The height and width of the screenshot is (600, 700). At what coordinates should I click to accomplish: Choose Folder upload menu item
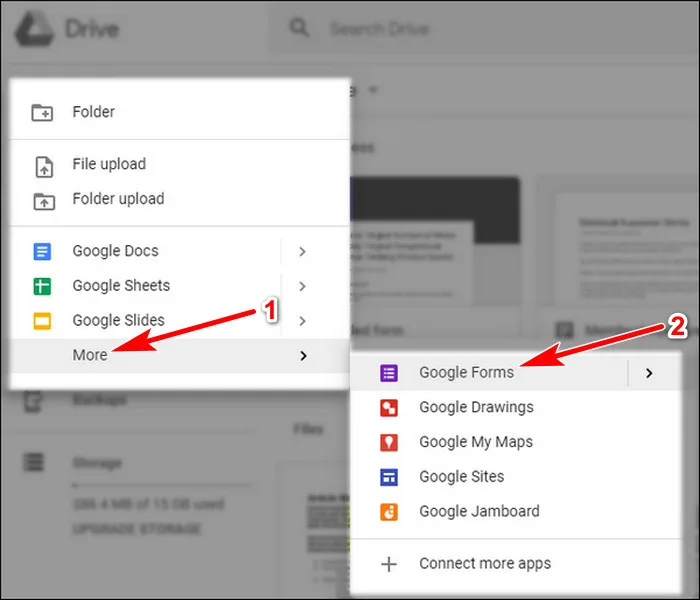180,199
